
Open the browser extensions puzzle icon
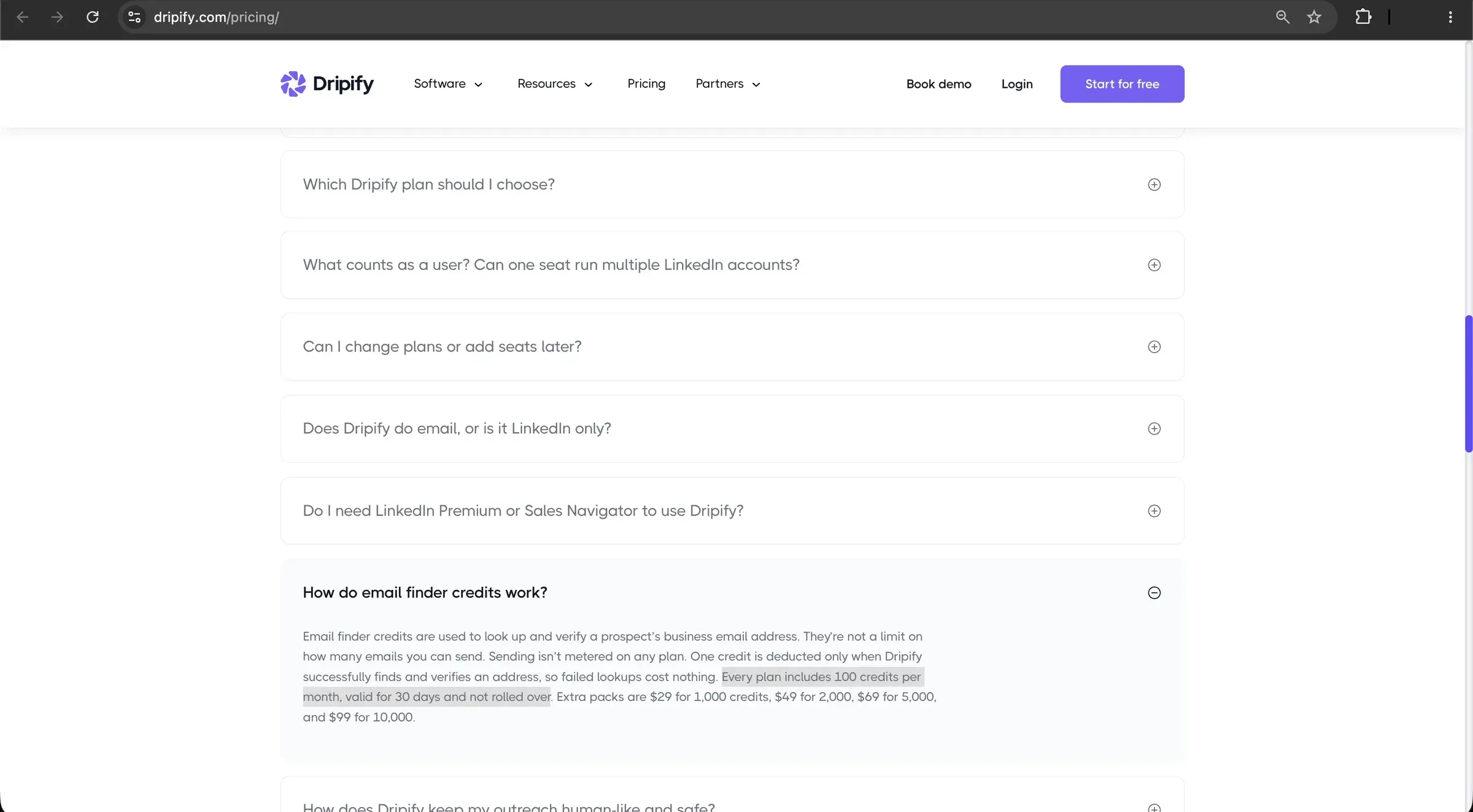point(1363,17)
